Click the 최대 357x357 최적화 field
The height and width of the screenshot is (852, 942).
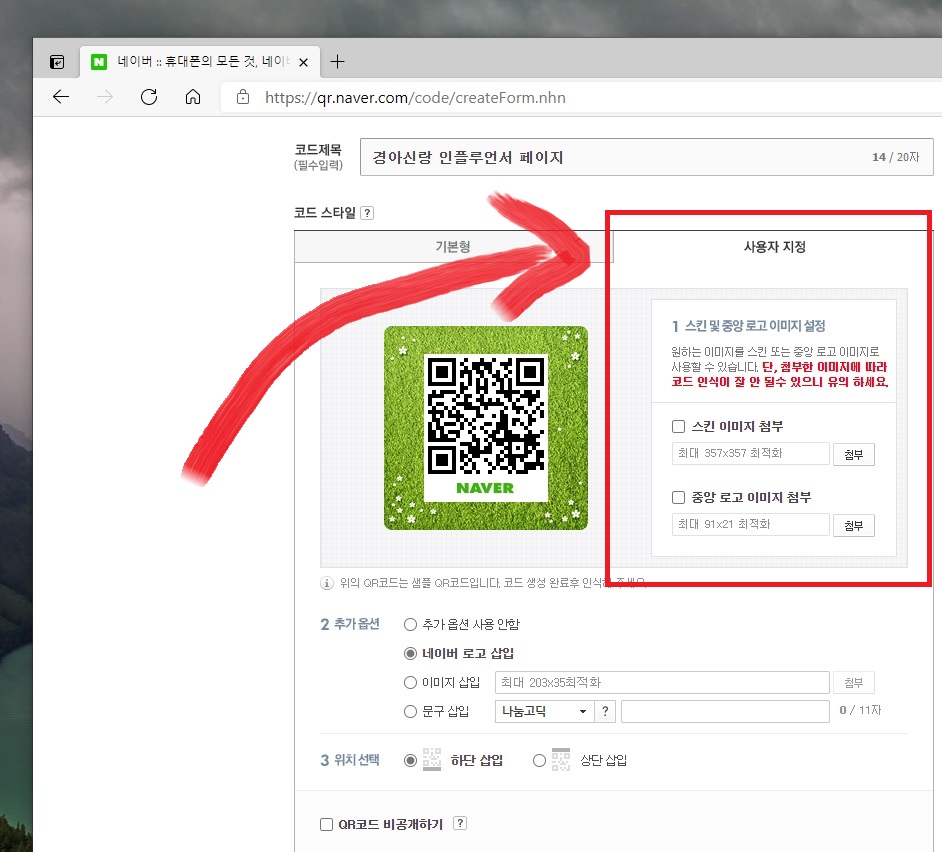click(750, 453)
